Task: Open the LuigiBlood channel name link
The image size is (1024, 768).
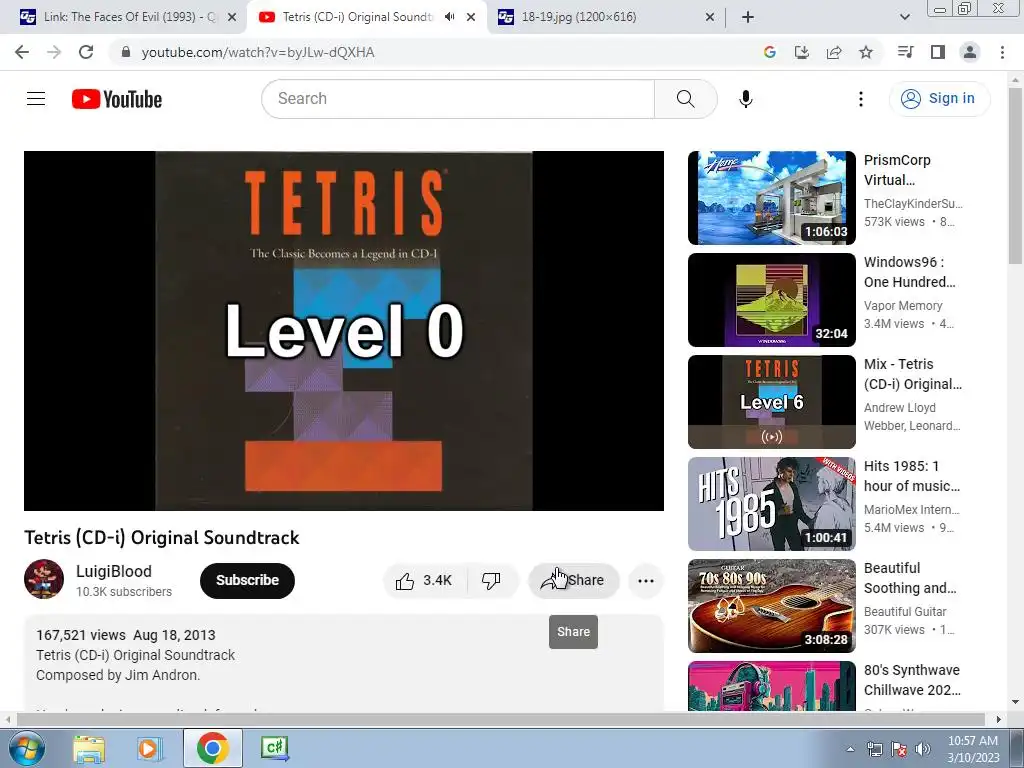Action: [x=114, y=571]
